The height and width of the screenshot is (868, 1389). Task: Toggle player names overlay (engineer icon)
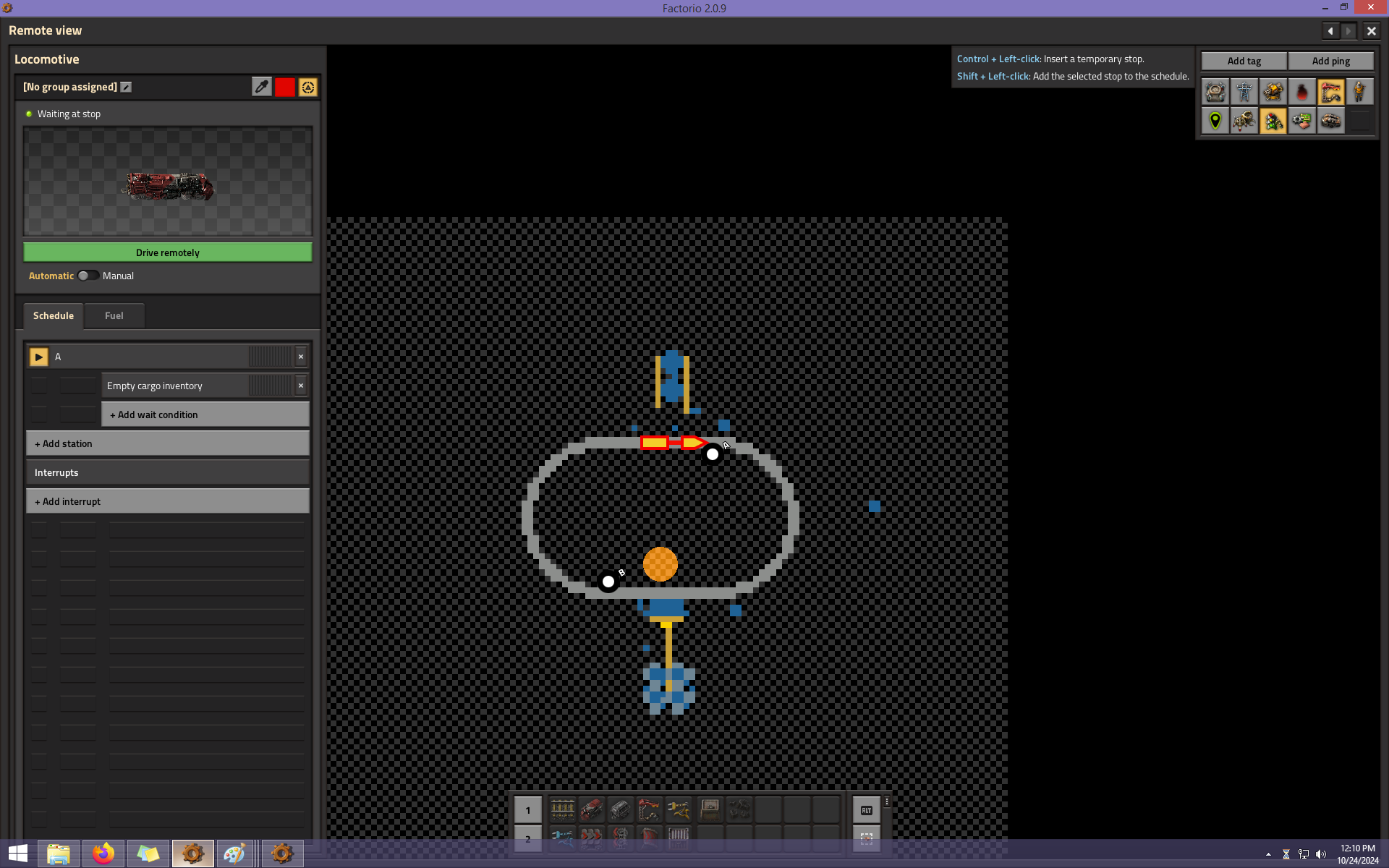point(1360,92)
